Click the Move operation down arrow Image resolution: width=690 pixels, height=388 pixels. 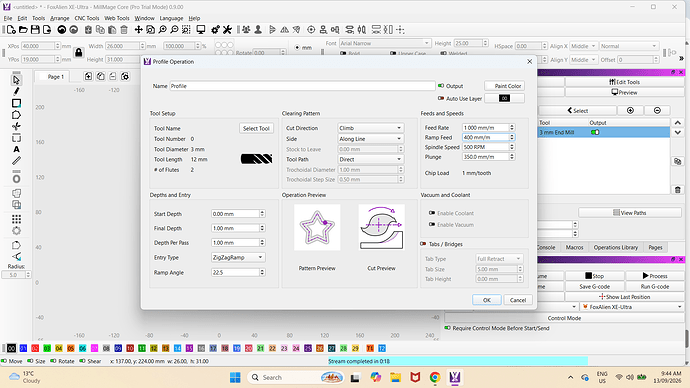(678, 132)
